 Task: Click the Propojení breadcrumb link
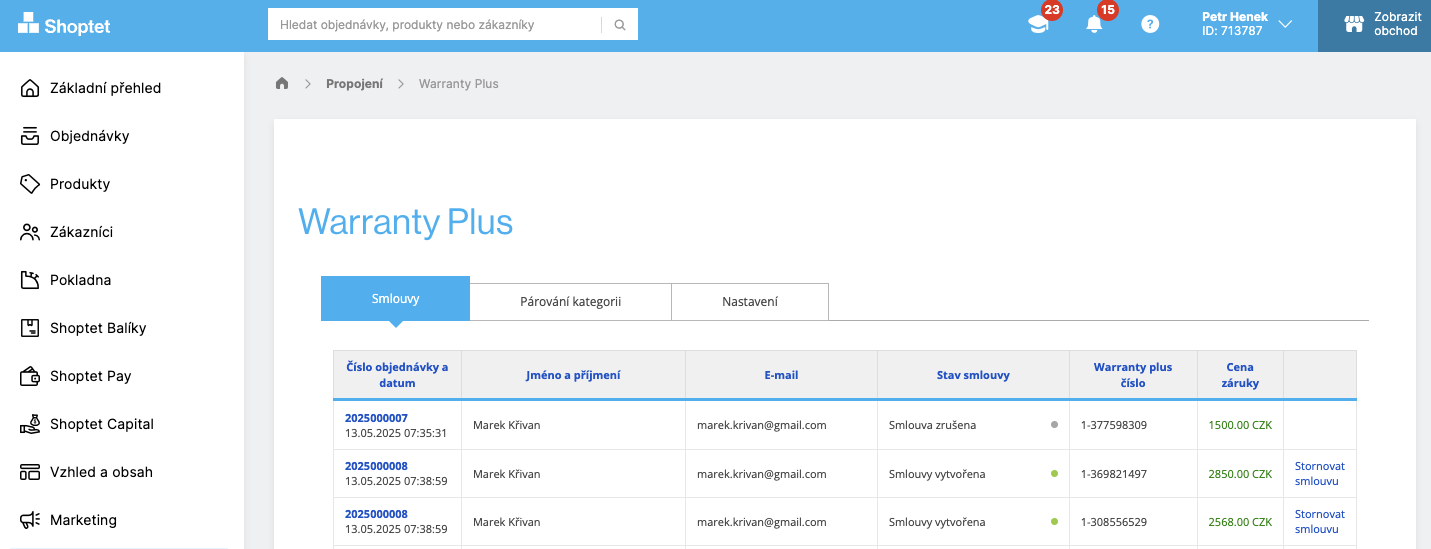[x=354, y=84]
